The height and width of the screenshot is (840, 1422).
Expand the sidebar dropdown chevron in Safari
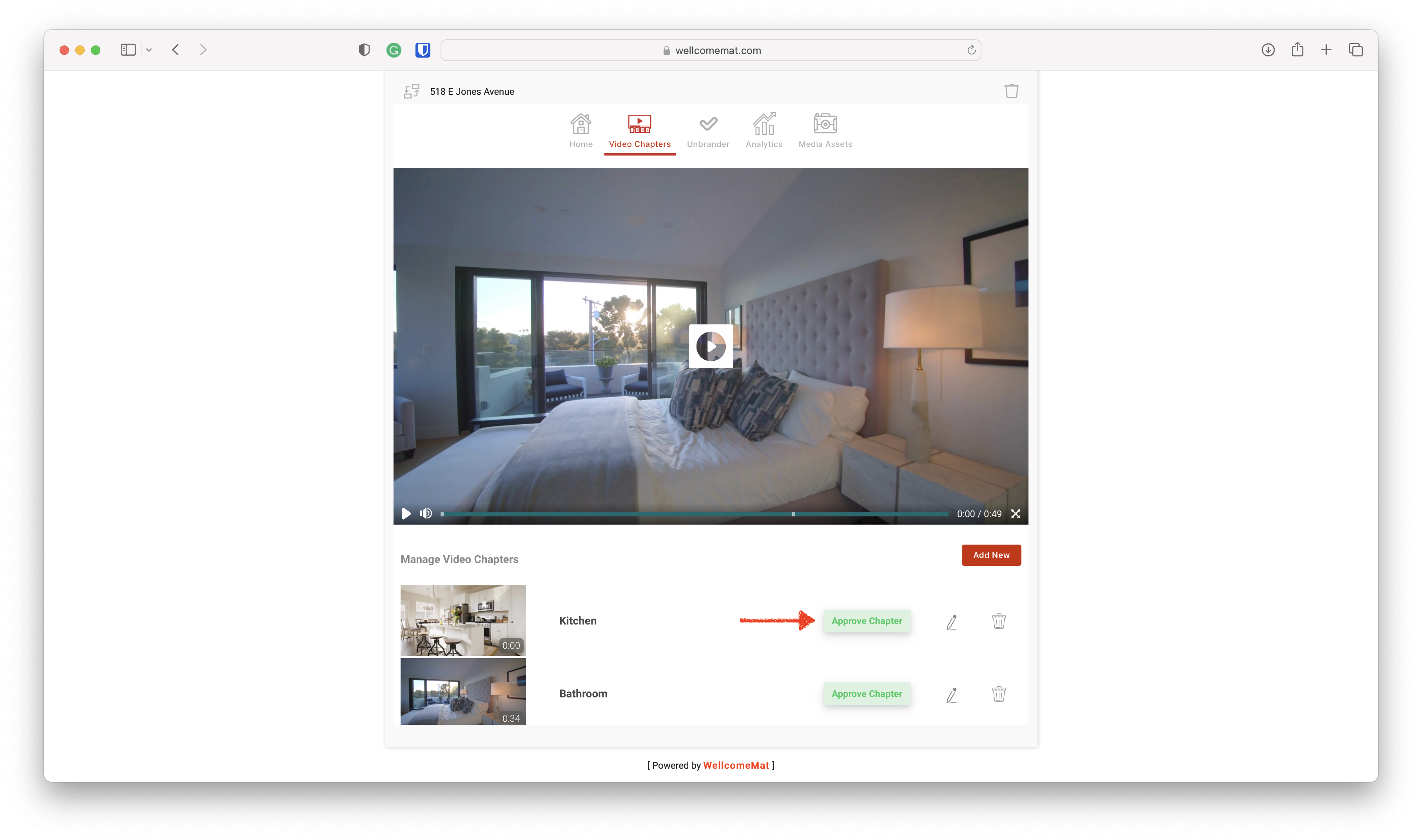pyautogui.click(x=149, y=51)
